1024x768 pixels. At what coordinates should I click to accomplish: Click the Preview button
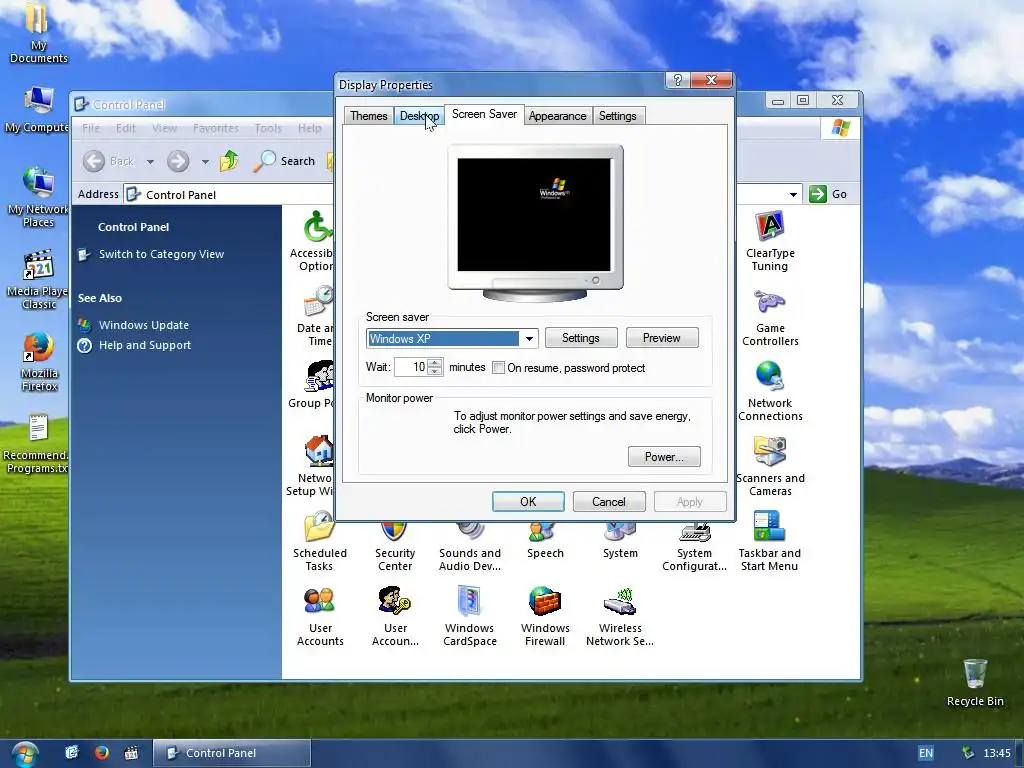[662, 338]
